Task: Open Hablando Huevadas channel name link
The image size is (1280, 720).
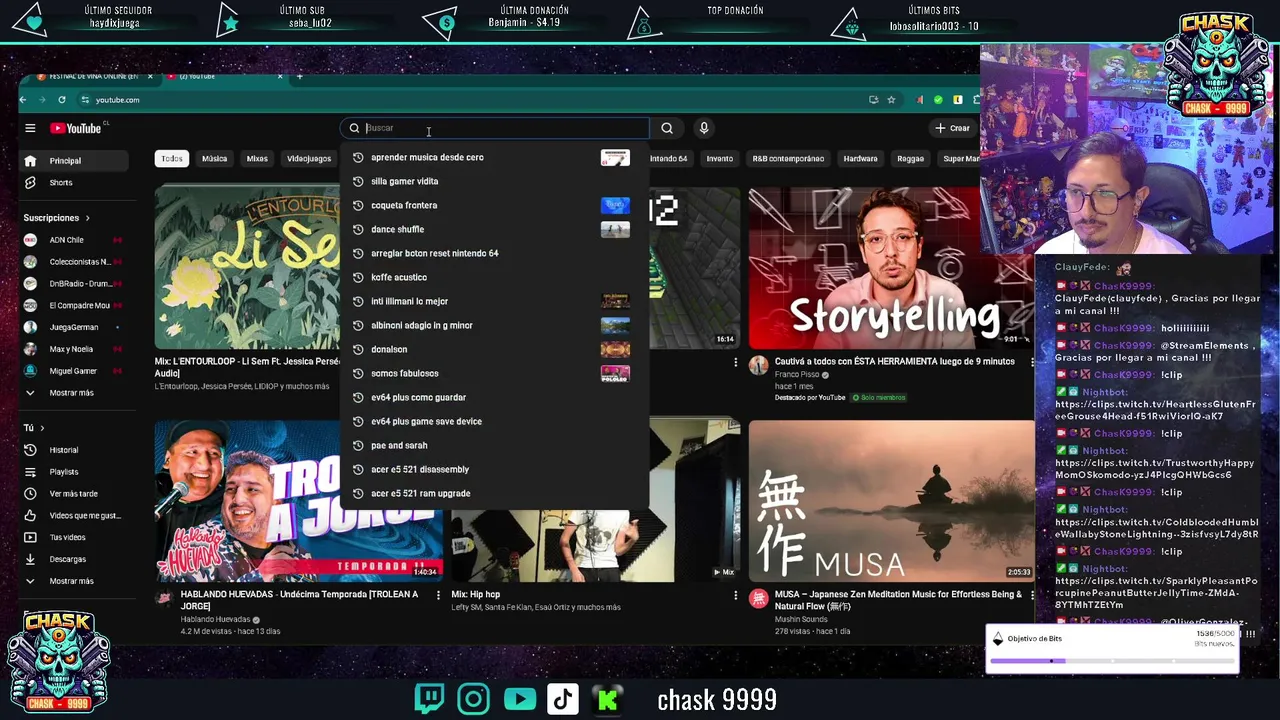Action: click(216, 619)
